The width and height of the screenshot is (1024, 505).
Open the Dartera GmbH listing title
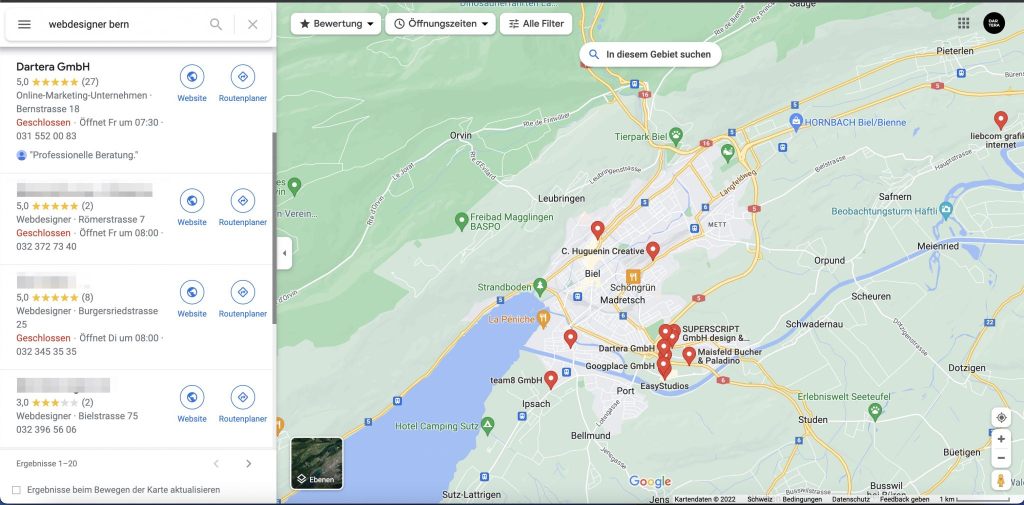[x=53, y=67]
